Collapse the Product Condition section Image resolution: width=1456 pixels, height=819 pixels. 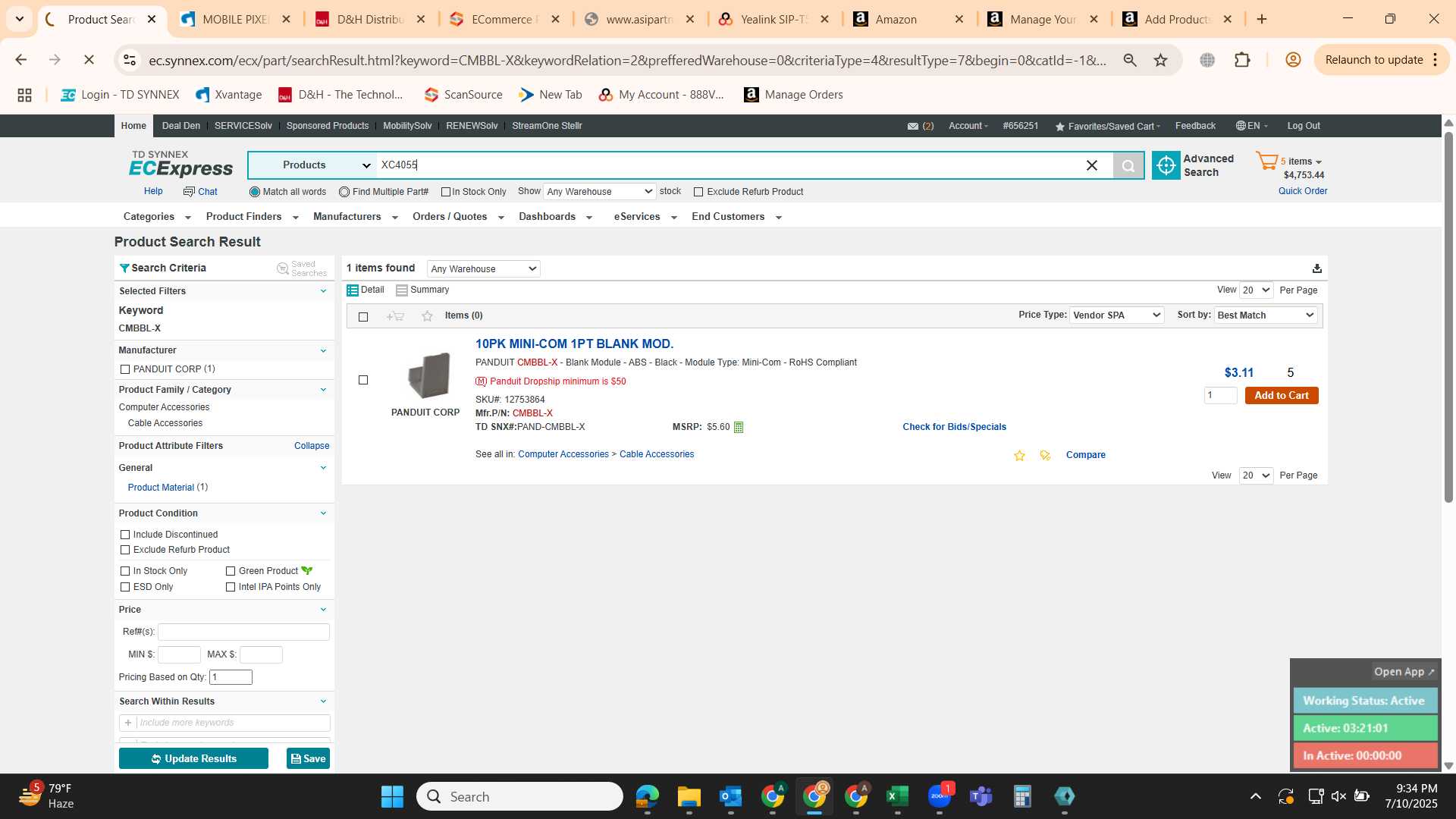pyautogui.click(x=323, y=513)
